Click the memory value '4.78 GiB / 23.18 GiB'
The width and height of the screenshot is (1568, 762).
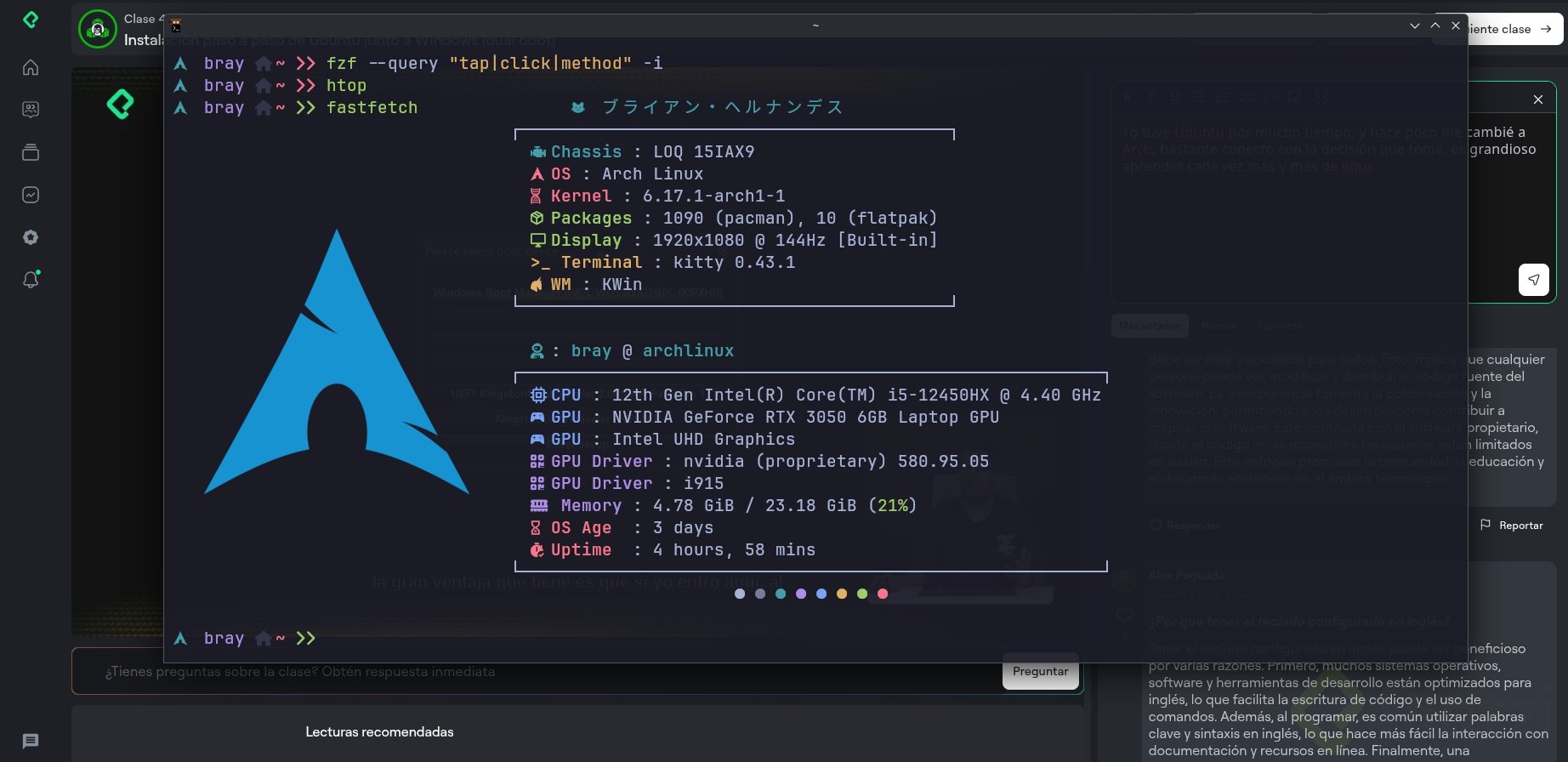click(755, 506)
